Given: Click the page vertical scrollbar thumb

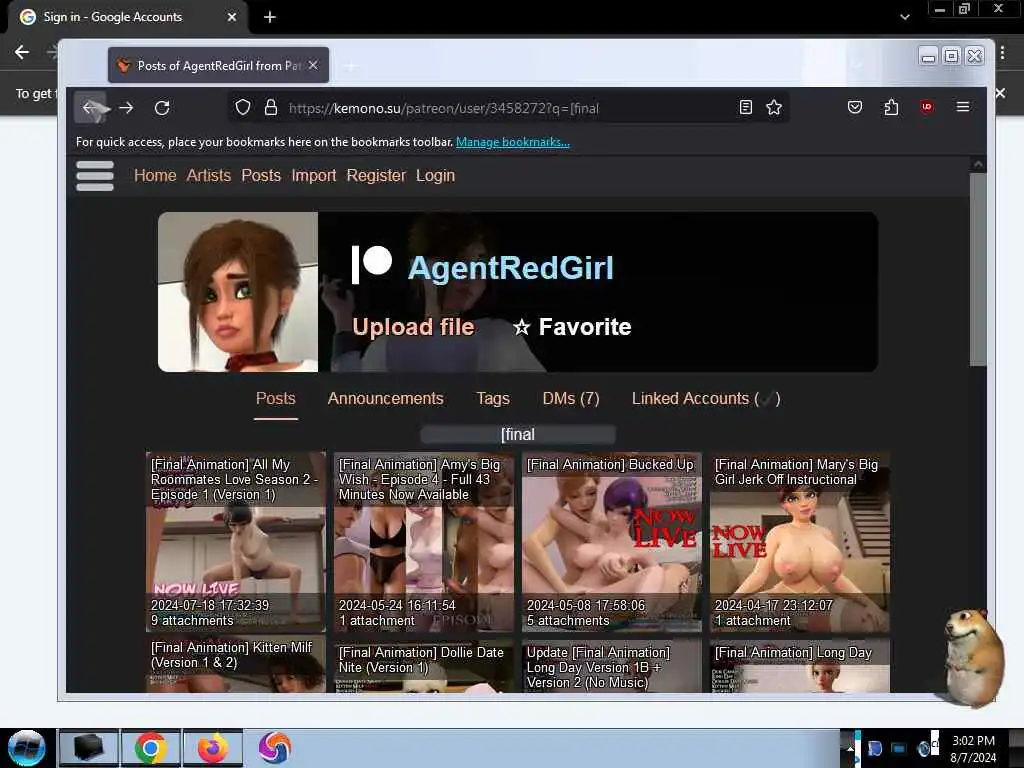Looking at the screenshot, I should 978,269.
